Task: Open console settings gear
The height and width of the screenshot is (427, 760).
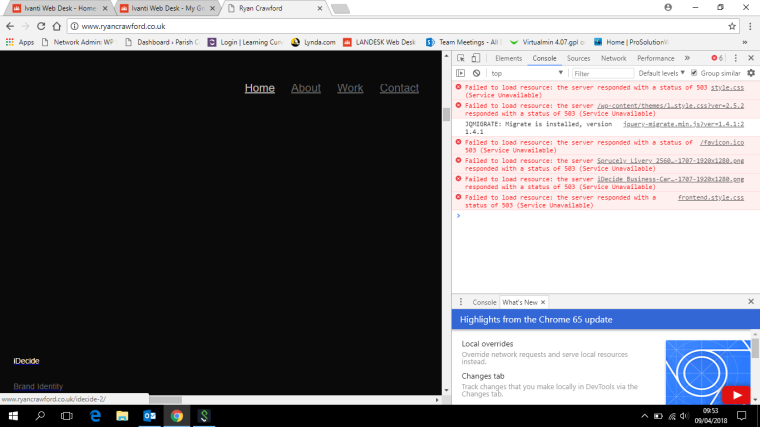Action: (751, 73)
